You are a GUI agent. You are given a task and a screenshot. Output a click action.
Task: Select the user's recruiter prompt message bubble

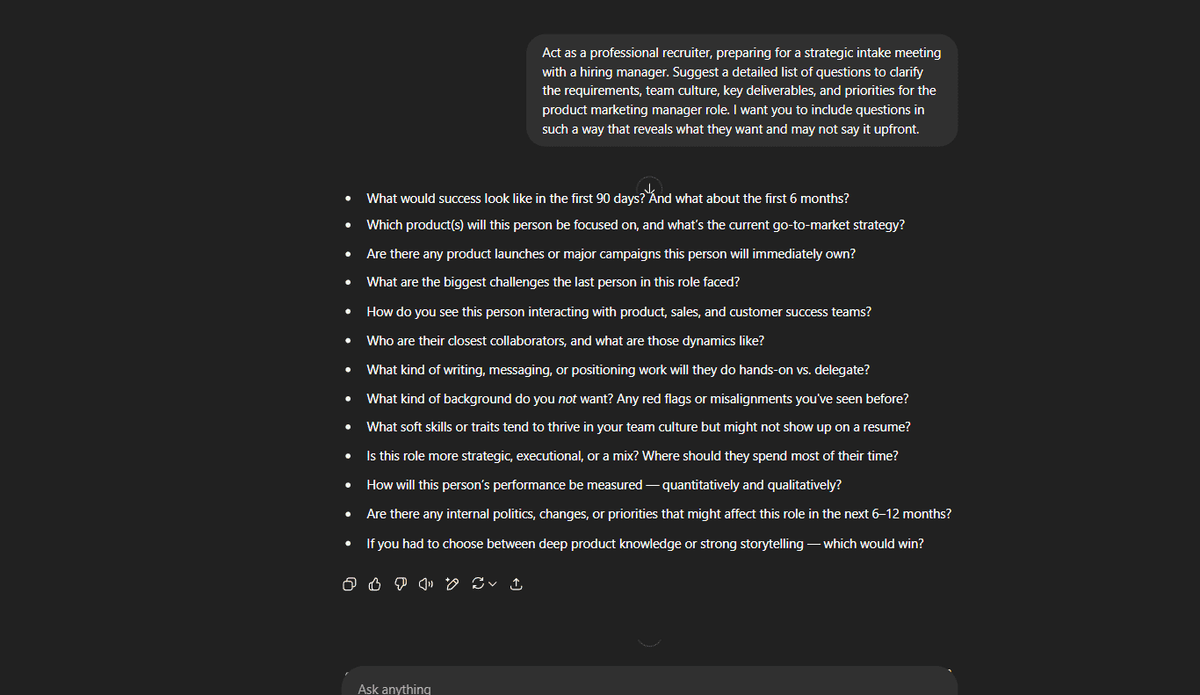tap(740, 90)
